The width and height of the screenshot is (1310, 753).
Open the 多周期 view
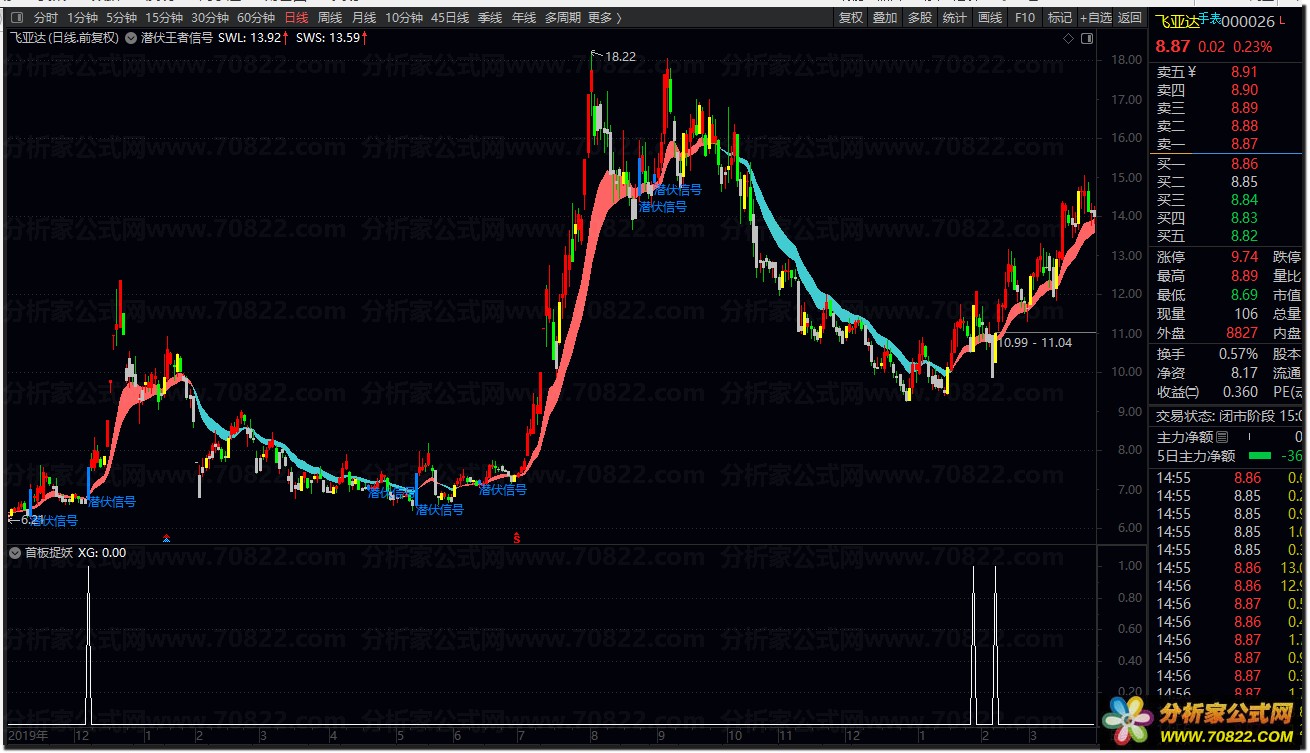pyautogui.click(x=563, y=17)
